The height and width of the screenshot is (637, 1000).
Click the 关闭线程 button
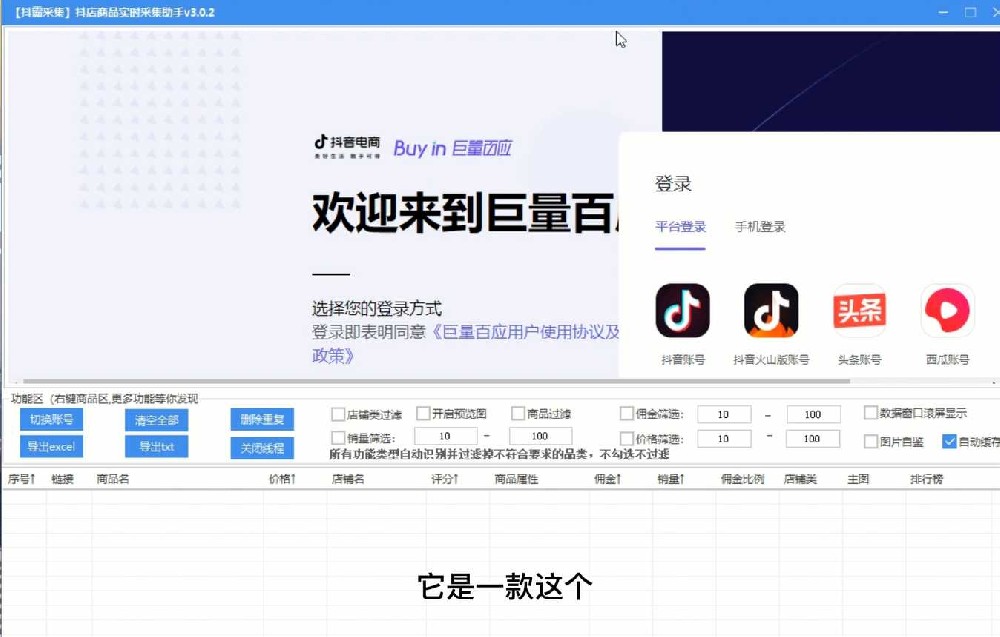(x=262, y=448)
